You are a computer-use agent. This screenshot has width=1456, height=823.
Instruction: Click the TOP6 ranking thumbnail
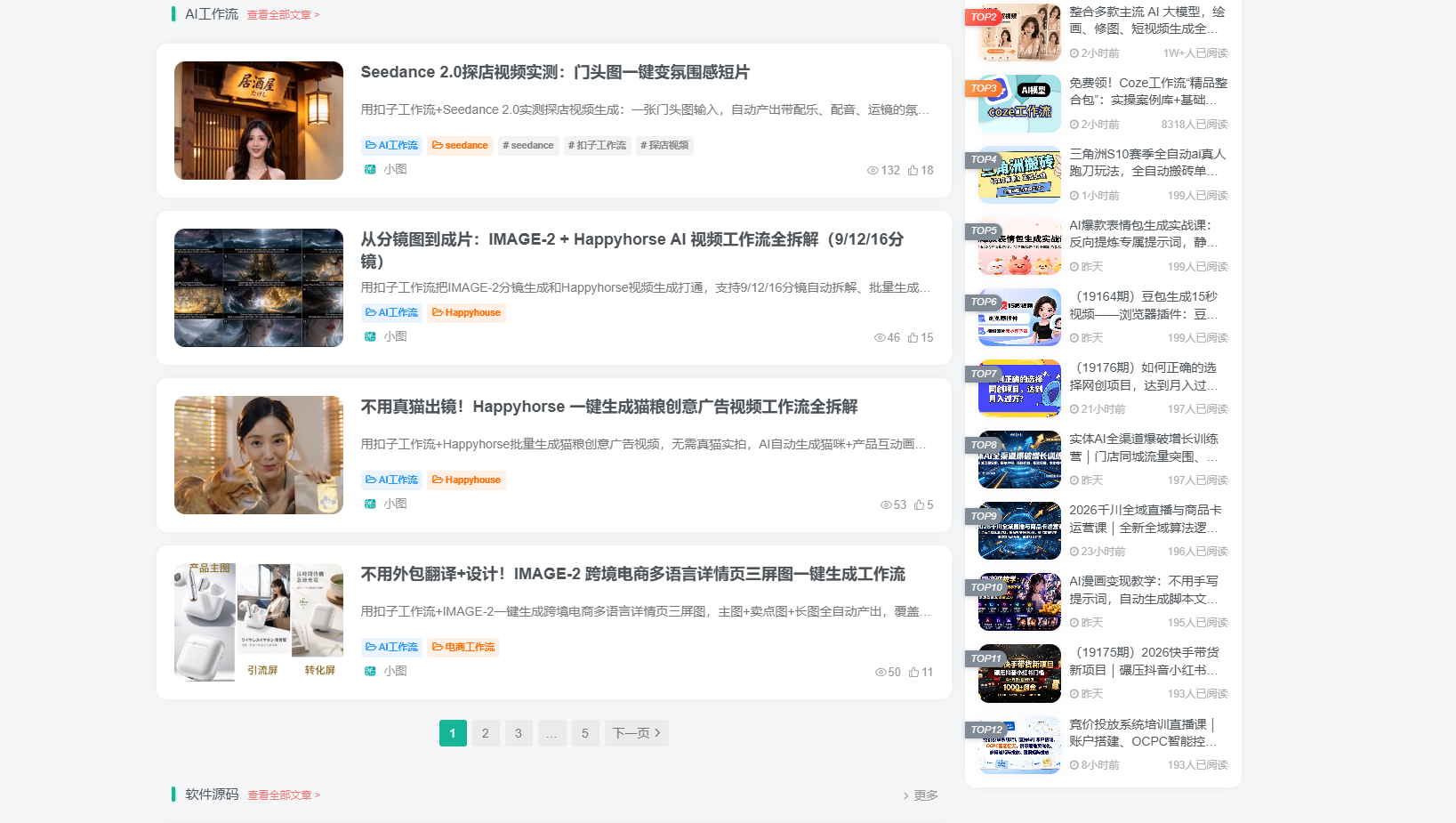[x=1019, y=317]
